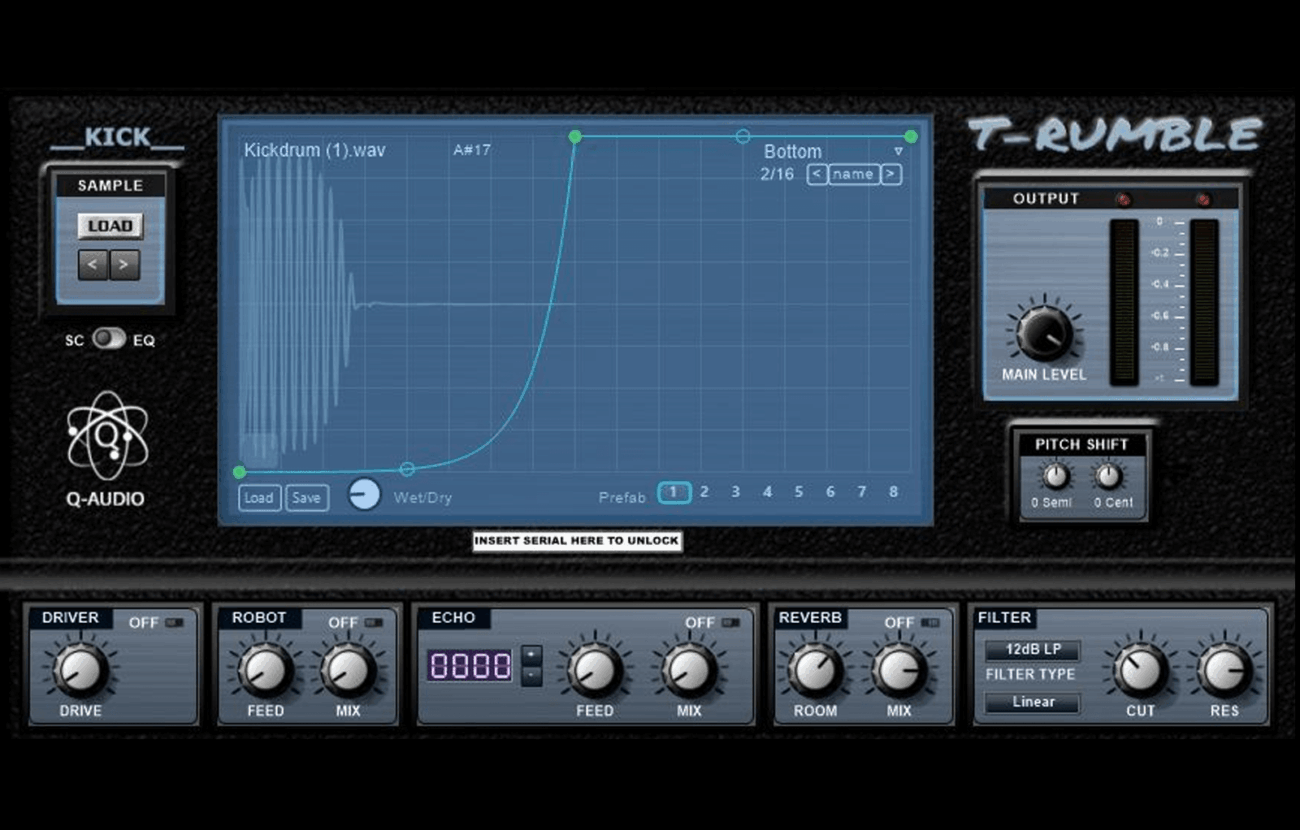This screenshot has height=830, width=1300.
Task: Select the top green envelope point at curve peak
Action: click(x=575, y=136)
